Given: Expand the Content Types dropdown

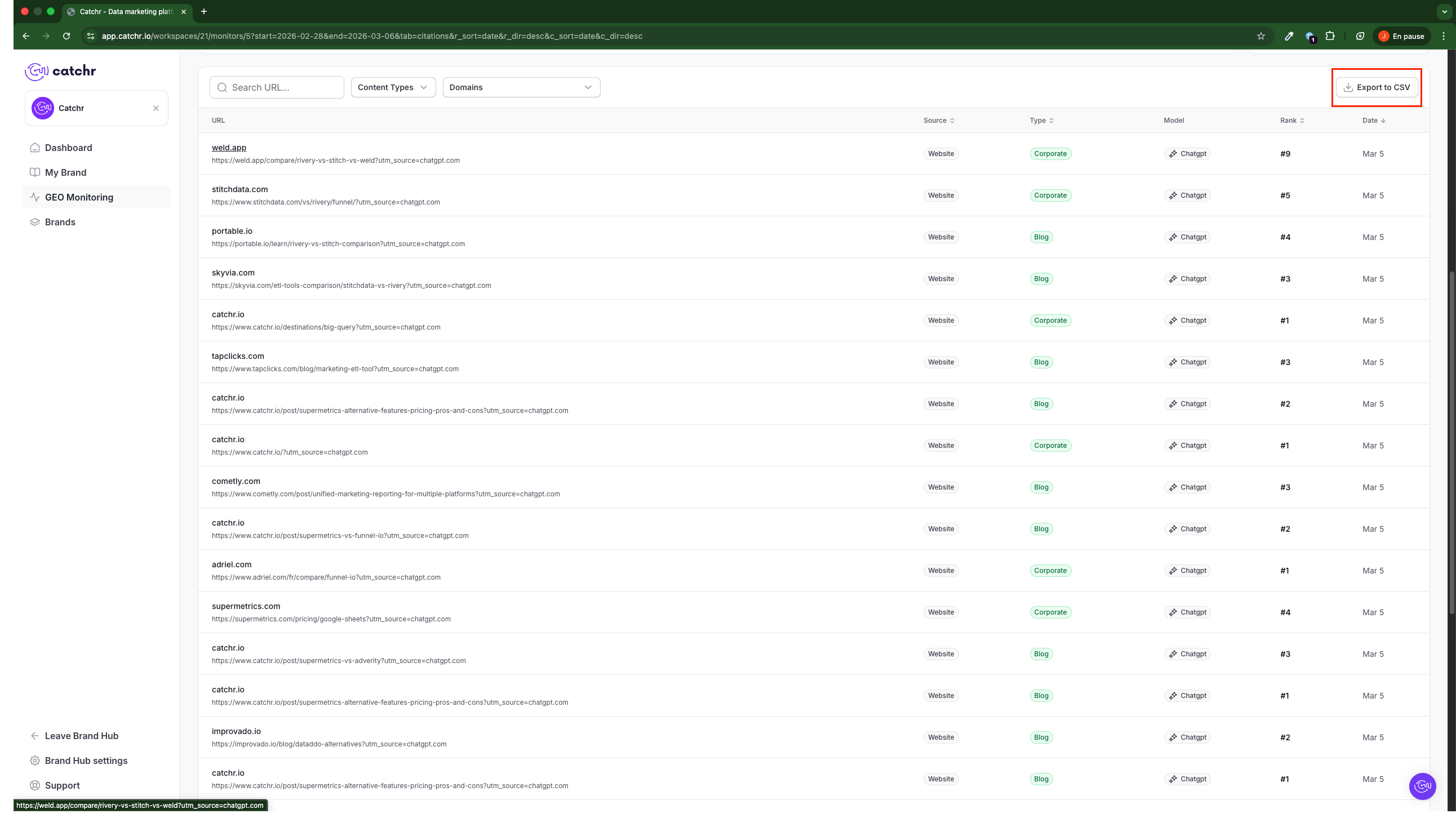Looking at the screenshot, I should 393,87.
